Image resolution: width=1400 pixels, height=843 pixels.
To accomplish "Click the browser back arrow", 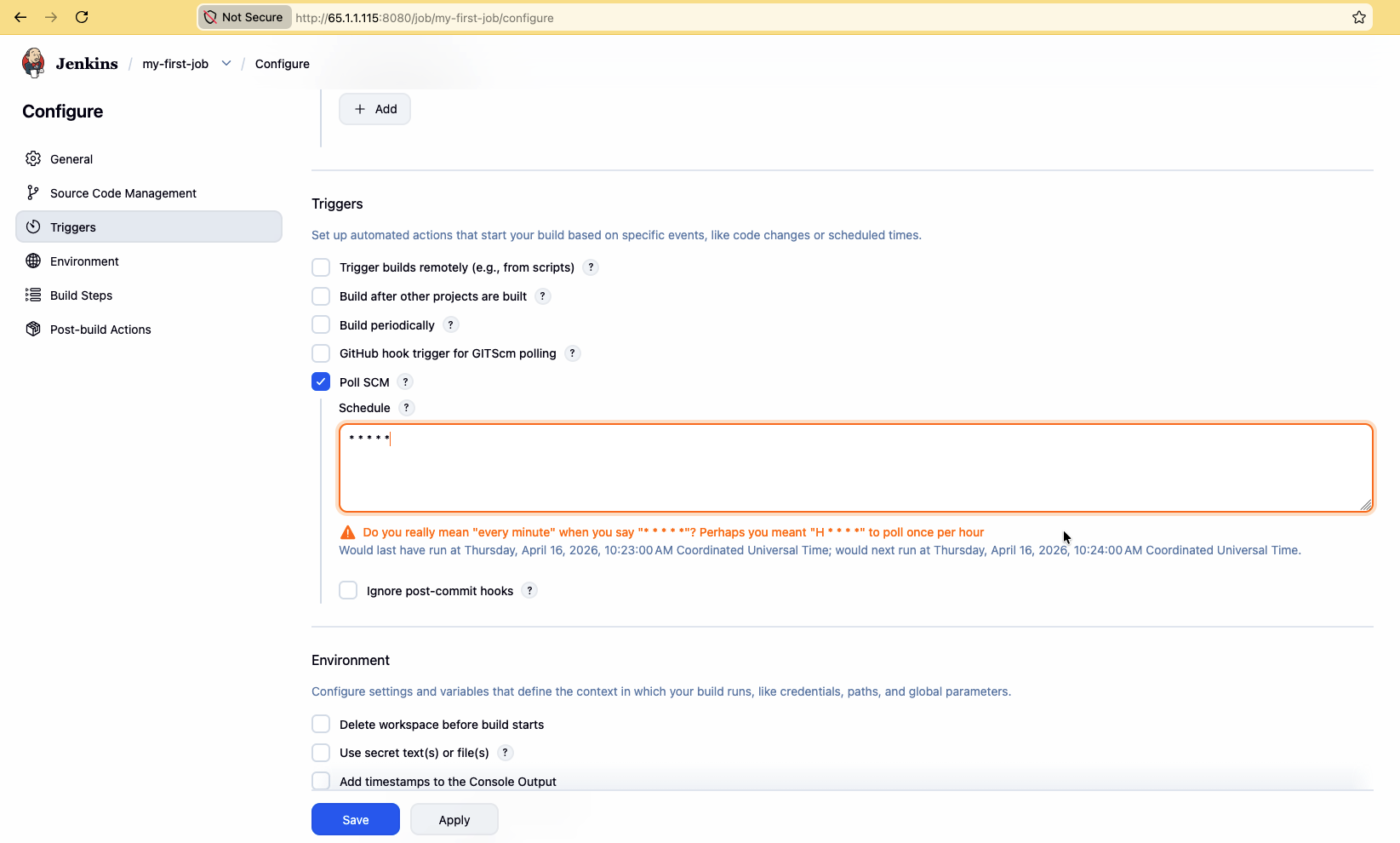I will point(20,17).
